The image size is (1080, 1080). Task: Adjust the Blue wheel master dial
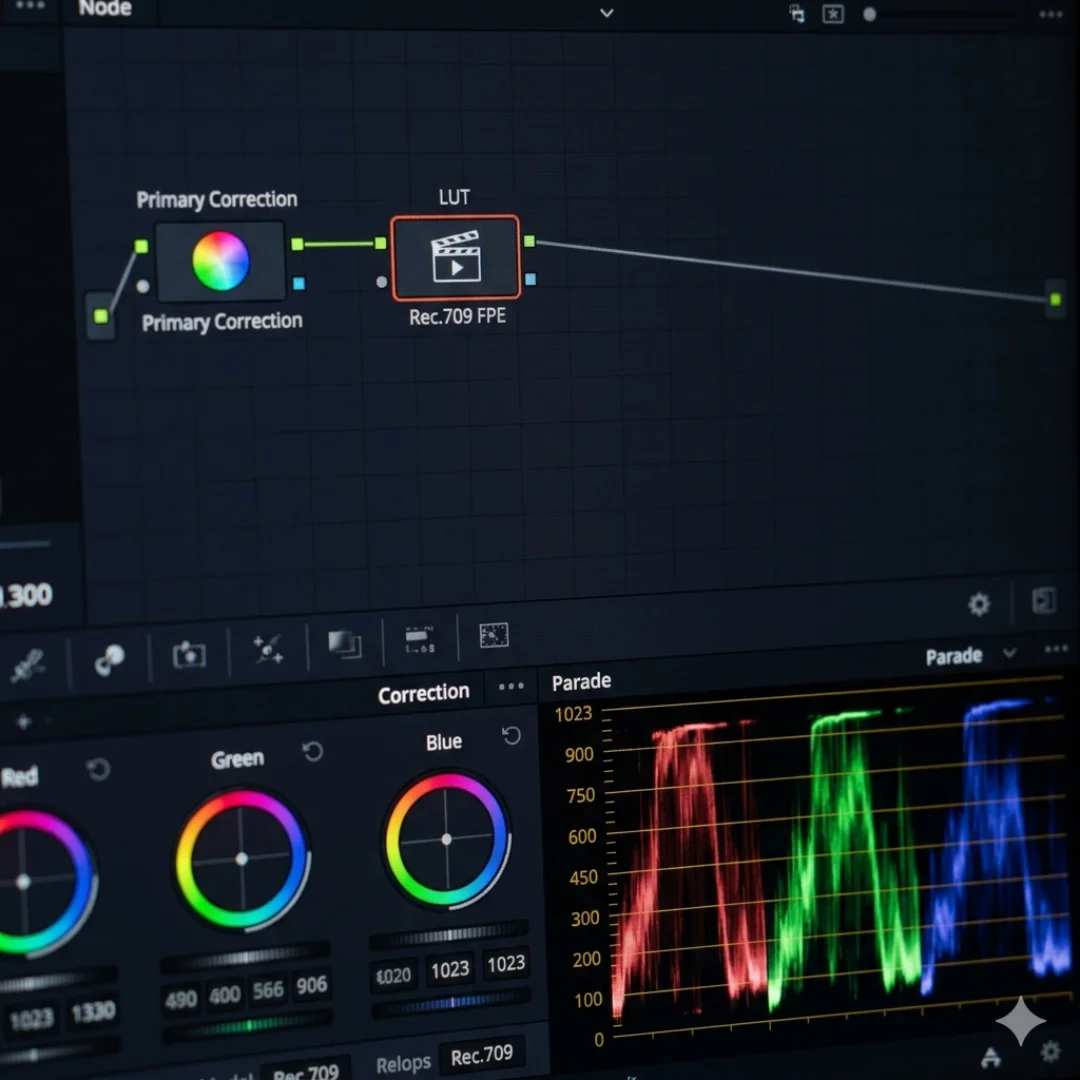449,935
